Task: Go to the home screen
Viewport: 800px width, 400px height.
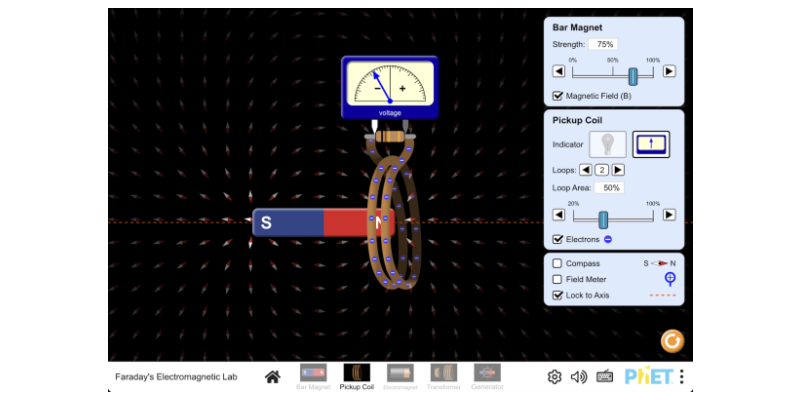Action: 272,376
